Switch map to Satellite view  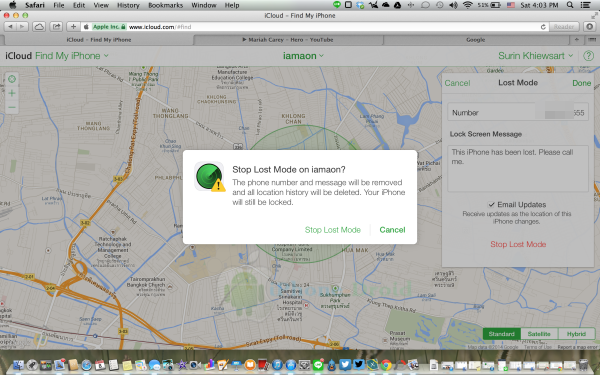coord(539,334)
